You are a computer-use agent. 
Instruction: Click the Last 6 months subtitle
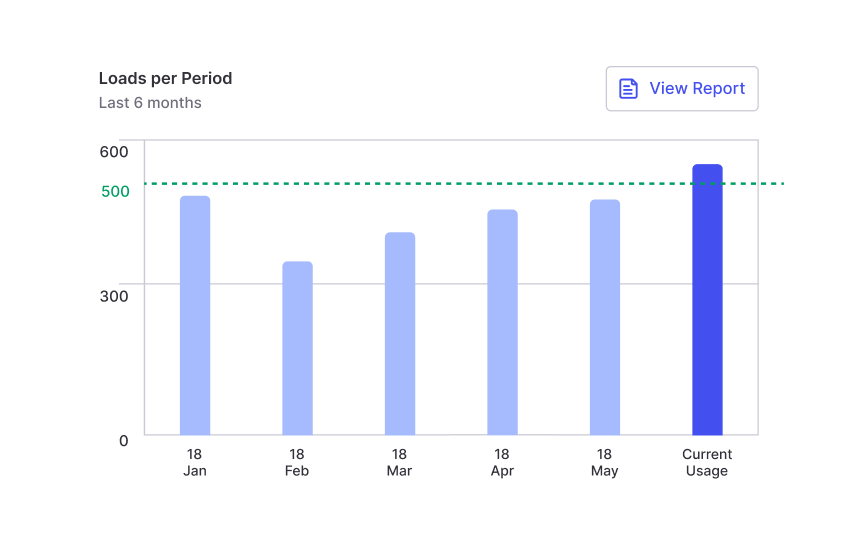[x=150, y=103]
